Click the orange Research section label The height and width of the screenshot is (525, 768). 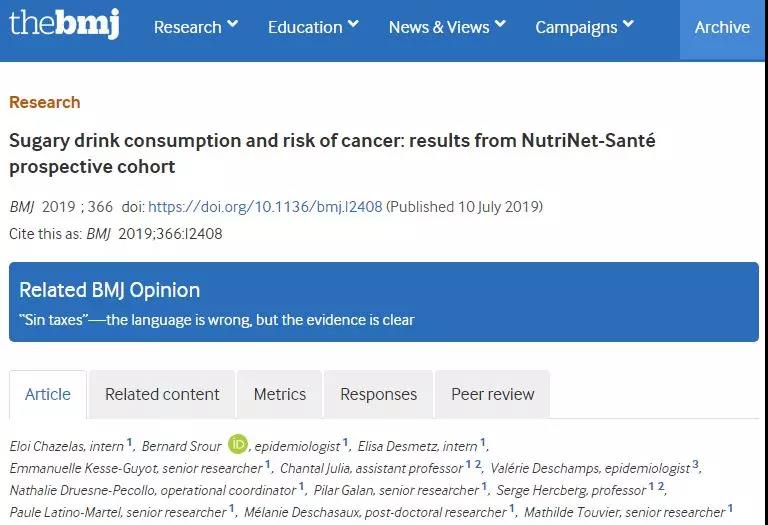click(45, 102)
